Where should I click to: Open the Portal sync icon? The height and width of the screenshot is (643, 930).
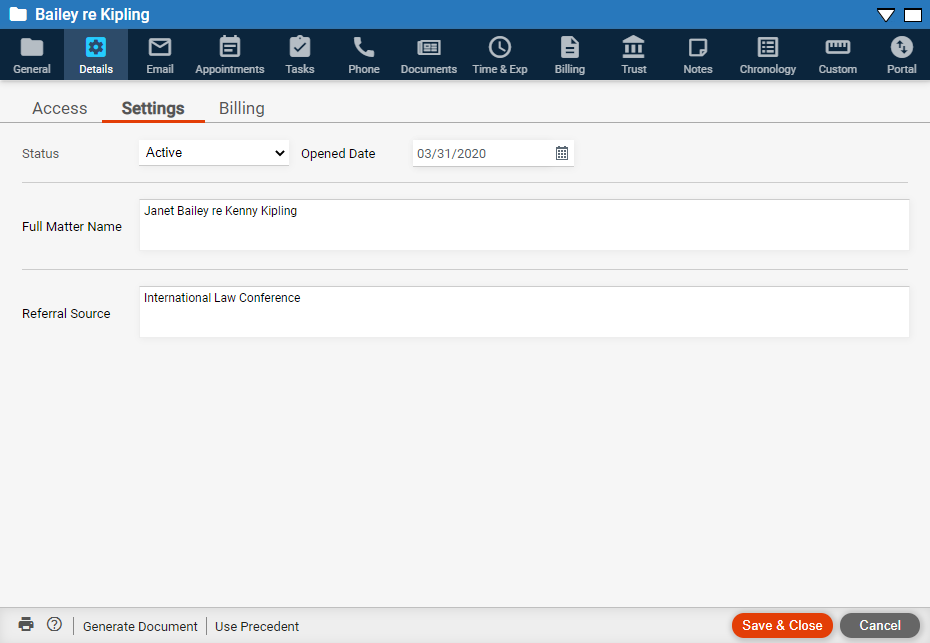[902, 47]
